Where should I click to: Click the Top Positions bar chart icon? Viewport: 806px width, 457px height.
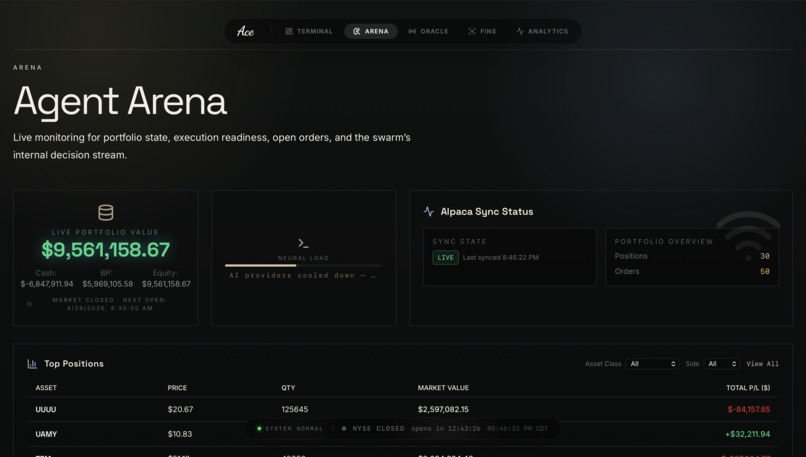[32, 364]
